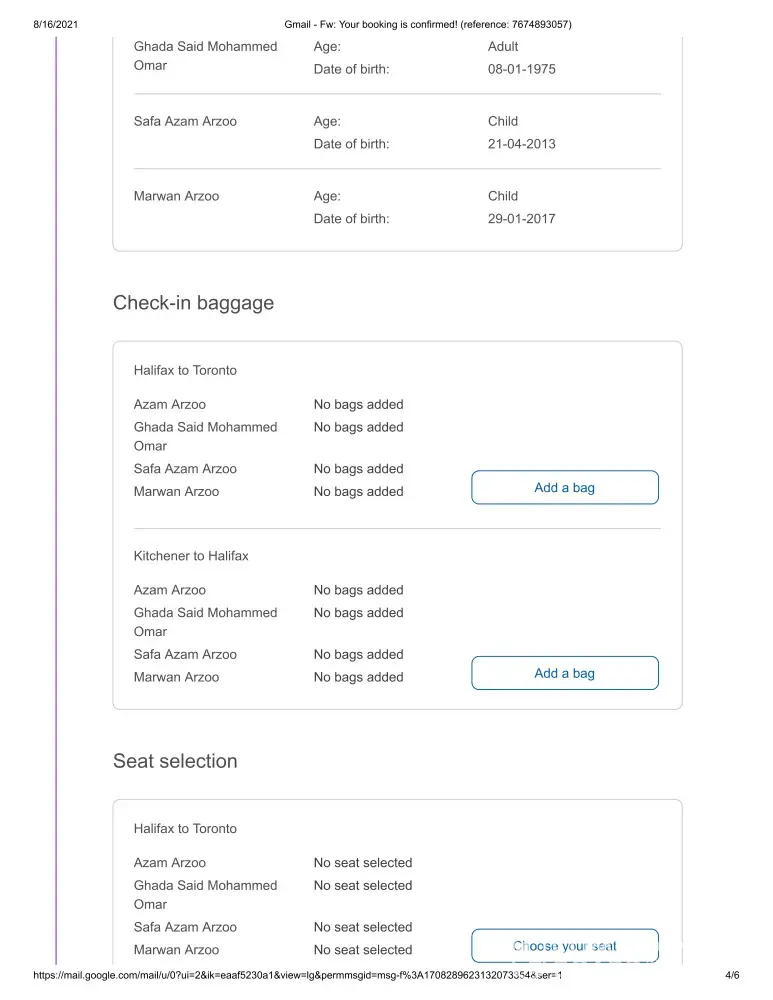773x1000 pixels.
Task: Click Halifax to Toronto label under Seat selection
Action: [x=185, y=828]
